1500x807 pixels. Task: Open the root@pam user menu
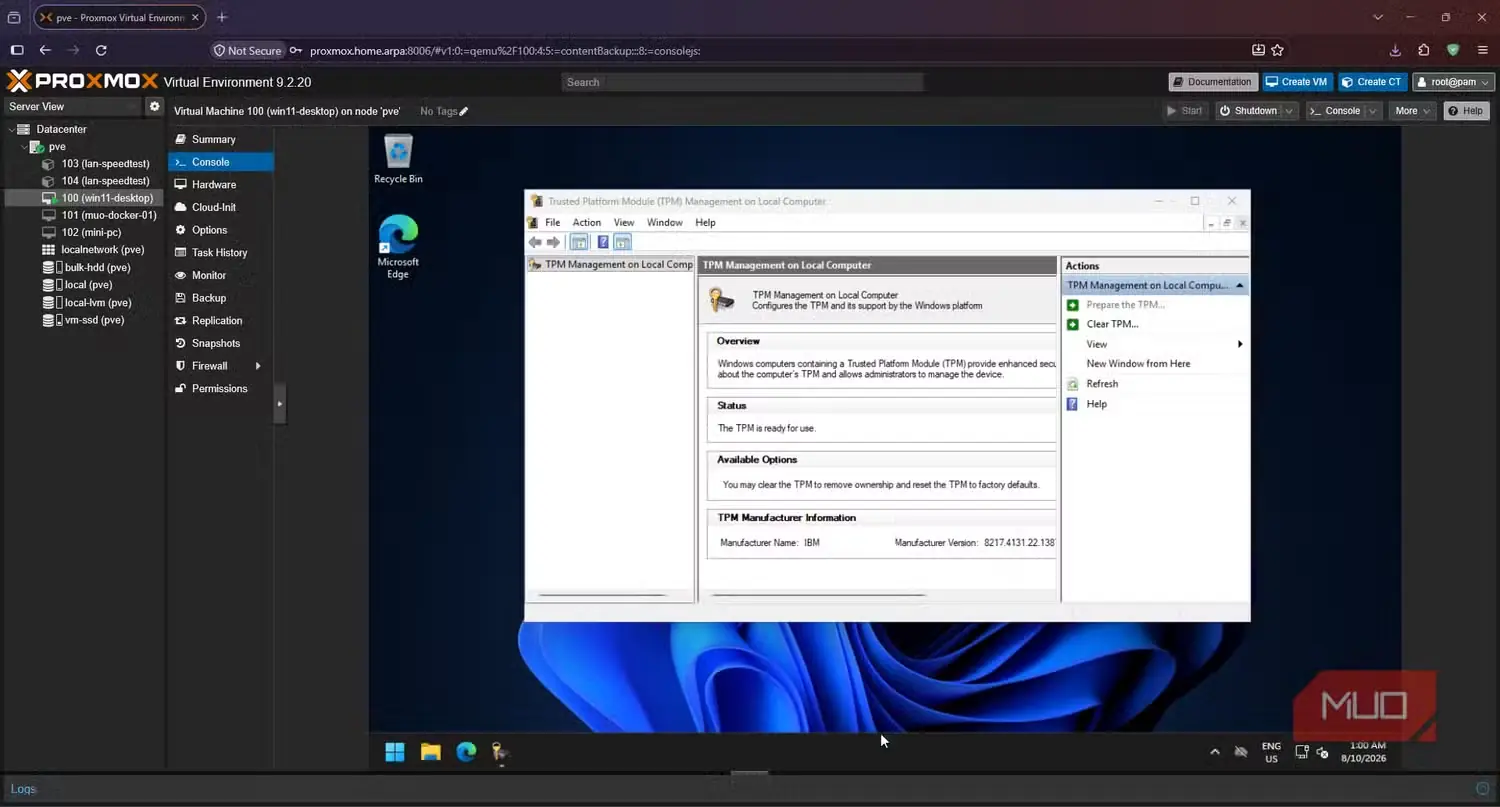pos(1454,82)
